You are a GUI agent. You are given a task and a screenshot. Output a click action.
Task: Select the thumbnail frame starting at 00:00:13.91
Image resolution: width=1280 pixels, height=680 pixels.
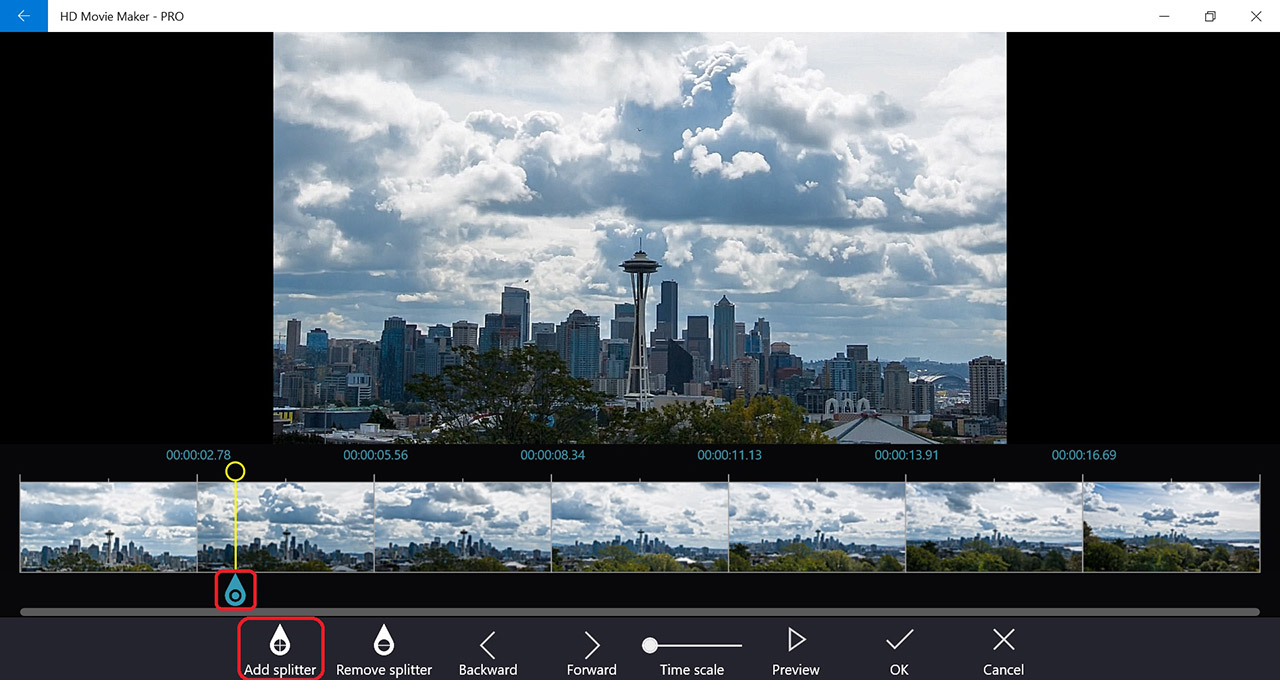pyautogui.click(x=994, y=527)
